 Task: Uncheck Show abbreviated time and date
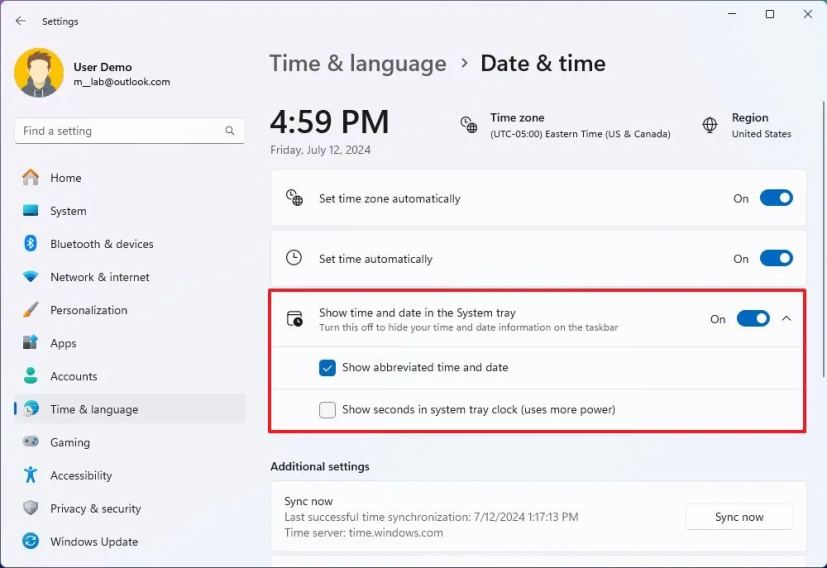pyautogui.click(x=327, y=367)
